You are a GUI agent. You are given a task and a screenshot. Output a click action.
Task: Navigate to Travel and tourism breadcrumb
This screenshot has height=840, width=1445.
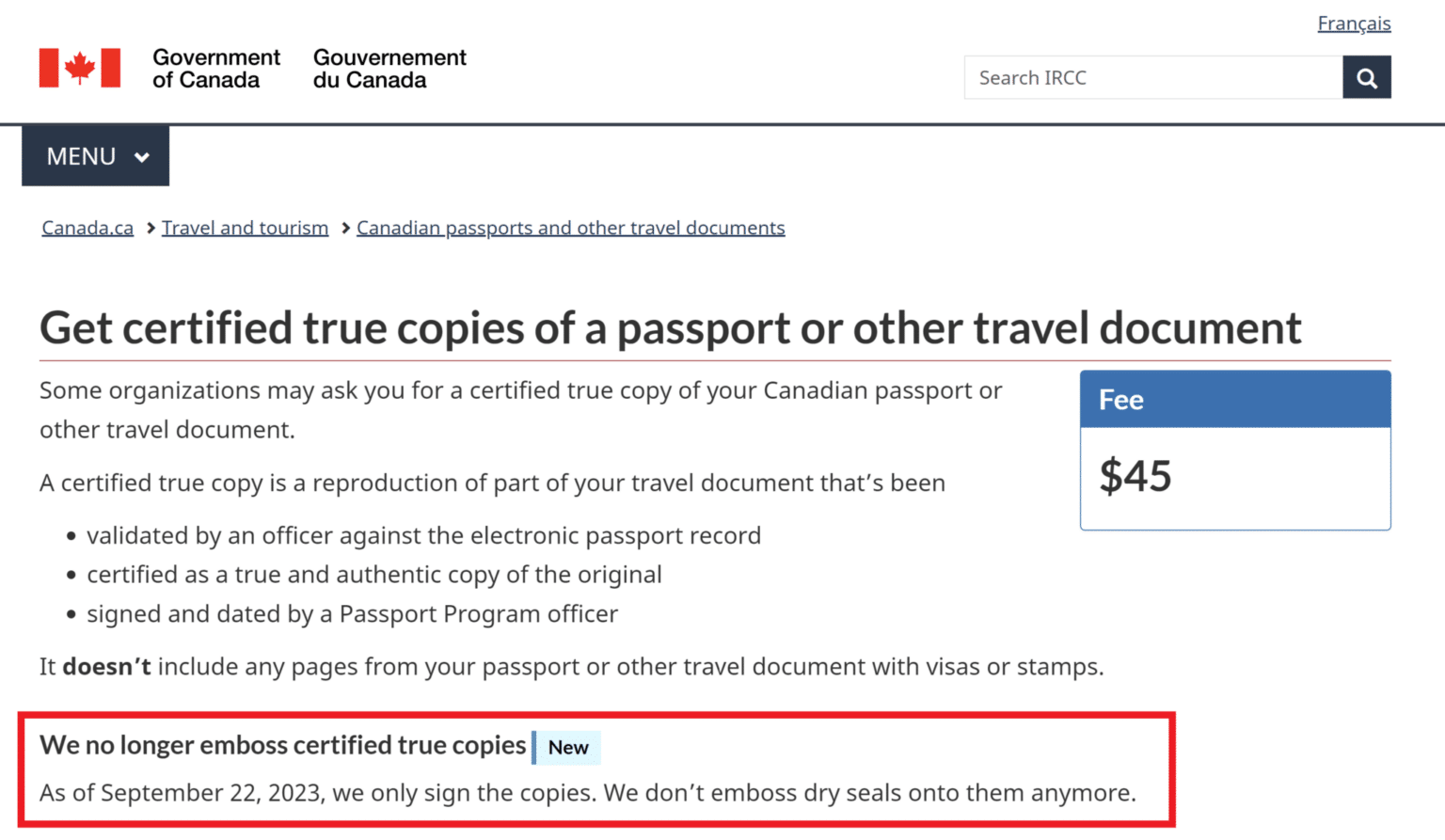245,228
